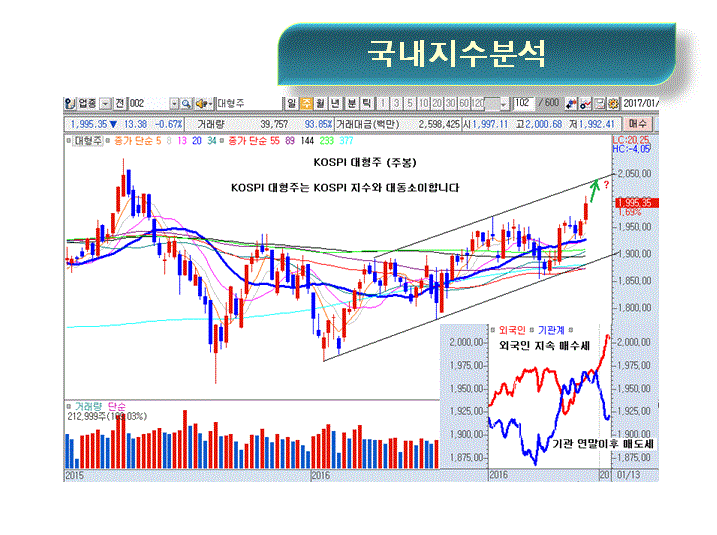Click the red 1,995.35 price axis tag
The height and width of the screenshot is (535, 717).
click(x=635, y=203)
